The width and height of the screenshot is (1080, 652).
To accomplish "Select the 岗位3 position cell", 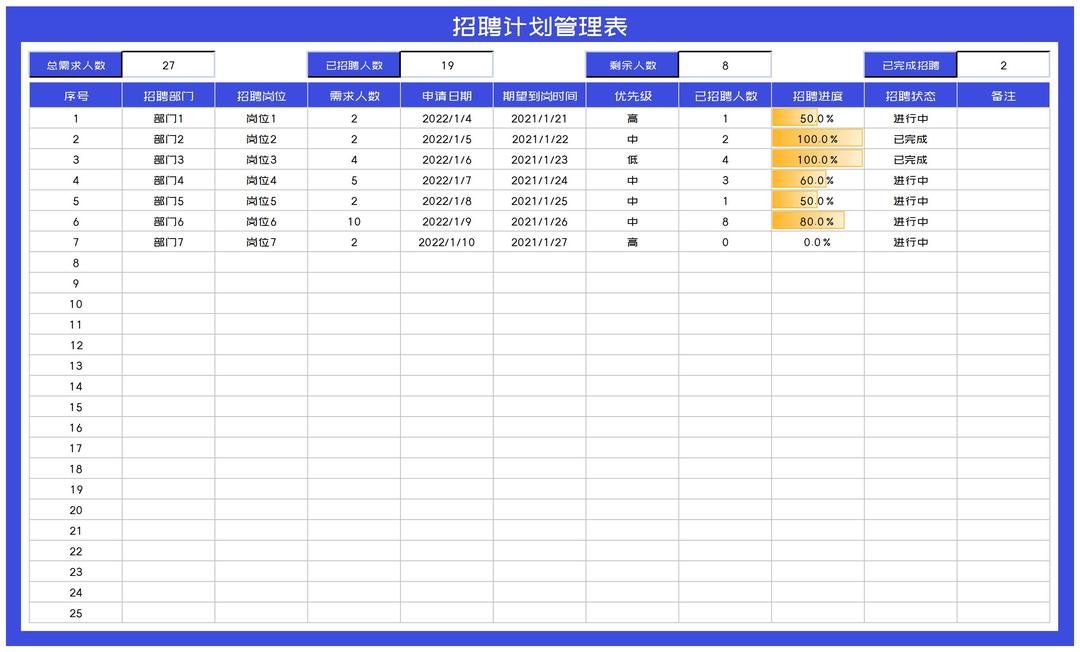I will pos(261,160).
